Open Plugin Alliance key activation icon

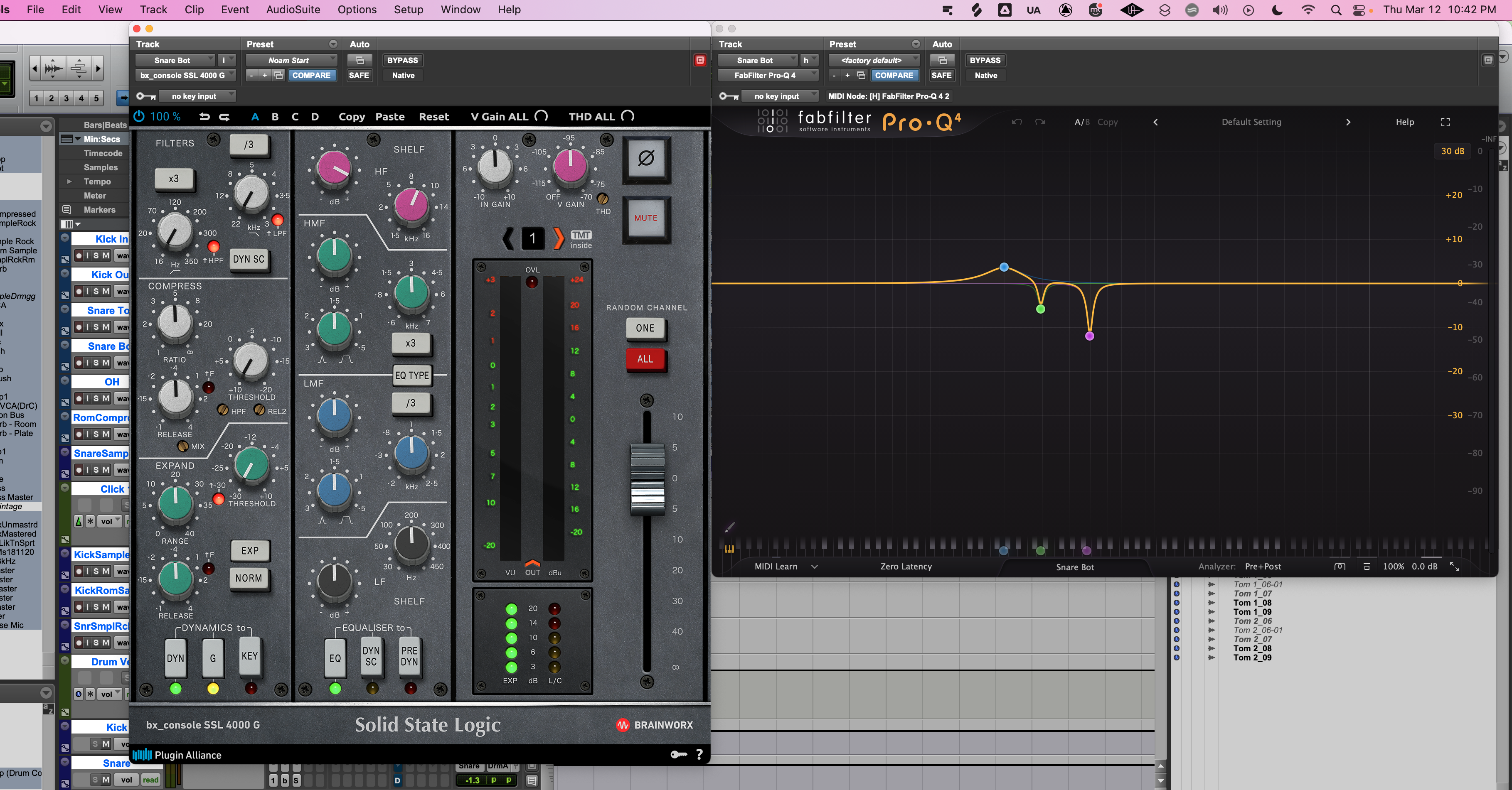click(x=679, y=754)
